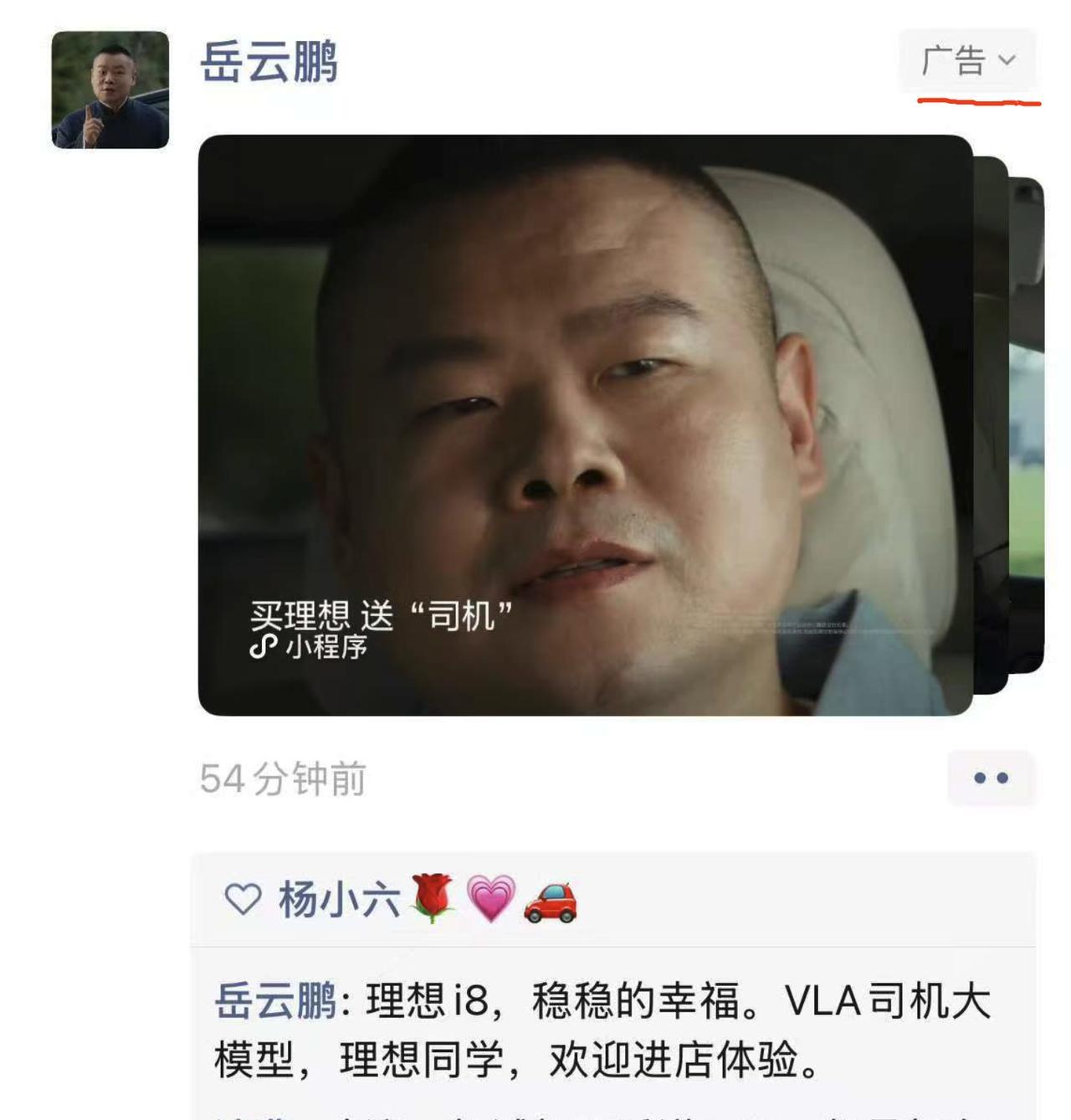
Task: Click the pink growing heart emoji
Action: pos(490,899)
